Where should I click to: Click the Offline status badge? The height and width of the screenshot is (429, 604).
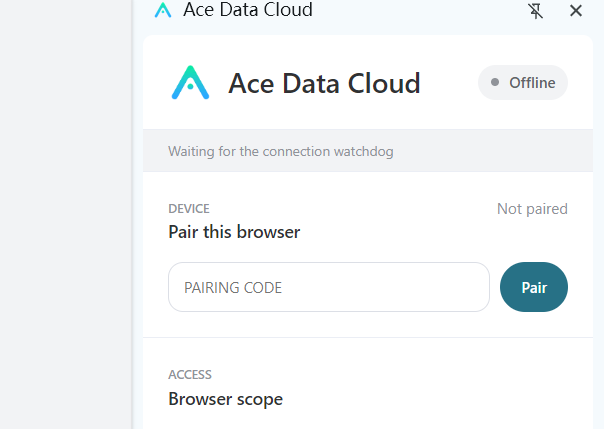(523, 82)
